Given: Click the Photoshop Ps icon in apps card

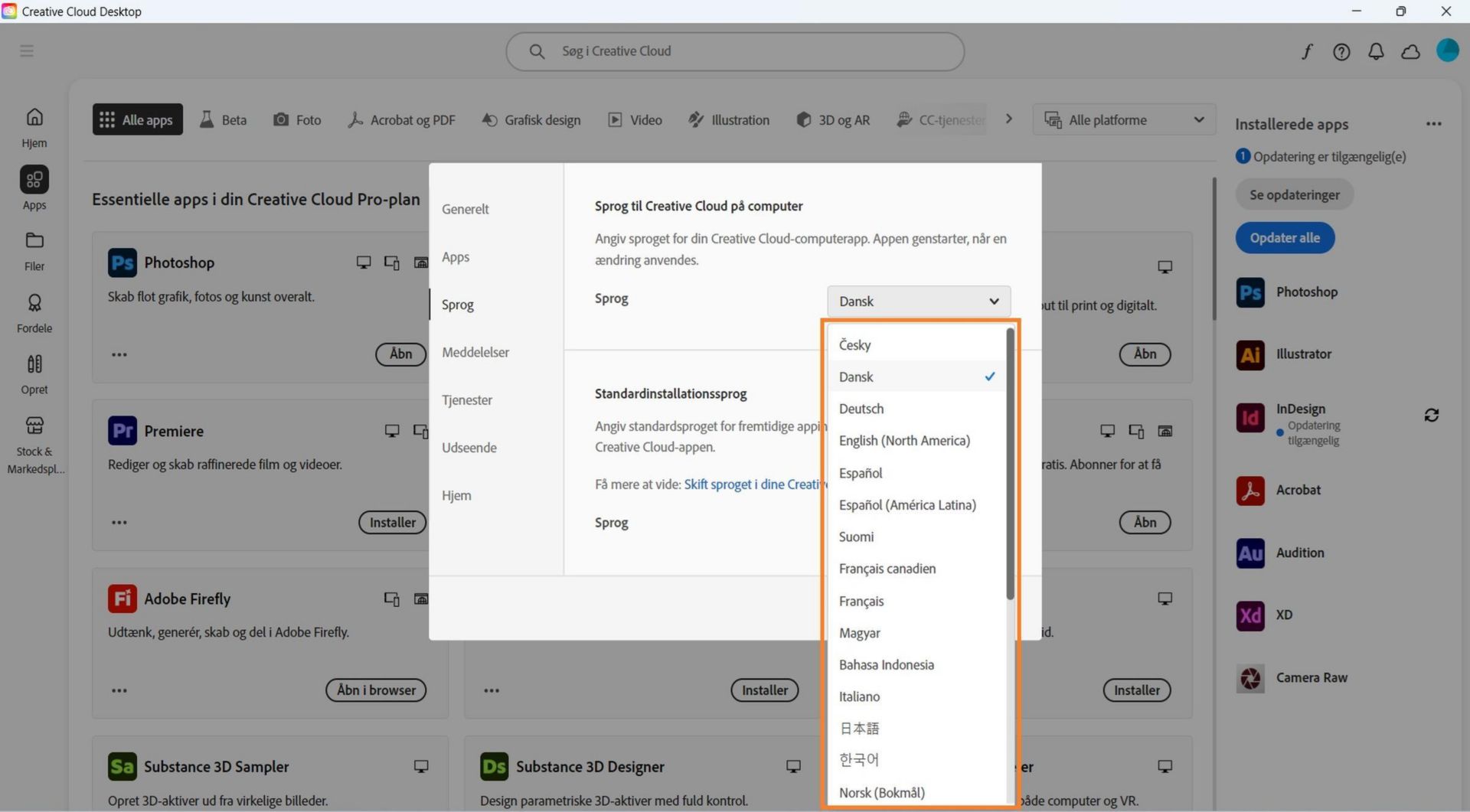Looking at the screenshot, I should point(122,263).
